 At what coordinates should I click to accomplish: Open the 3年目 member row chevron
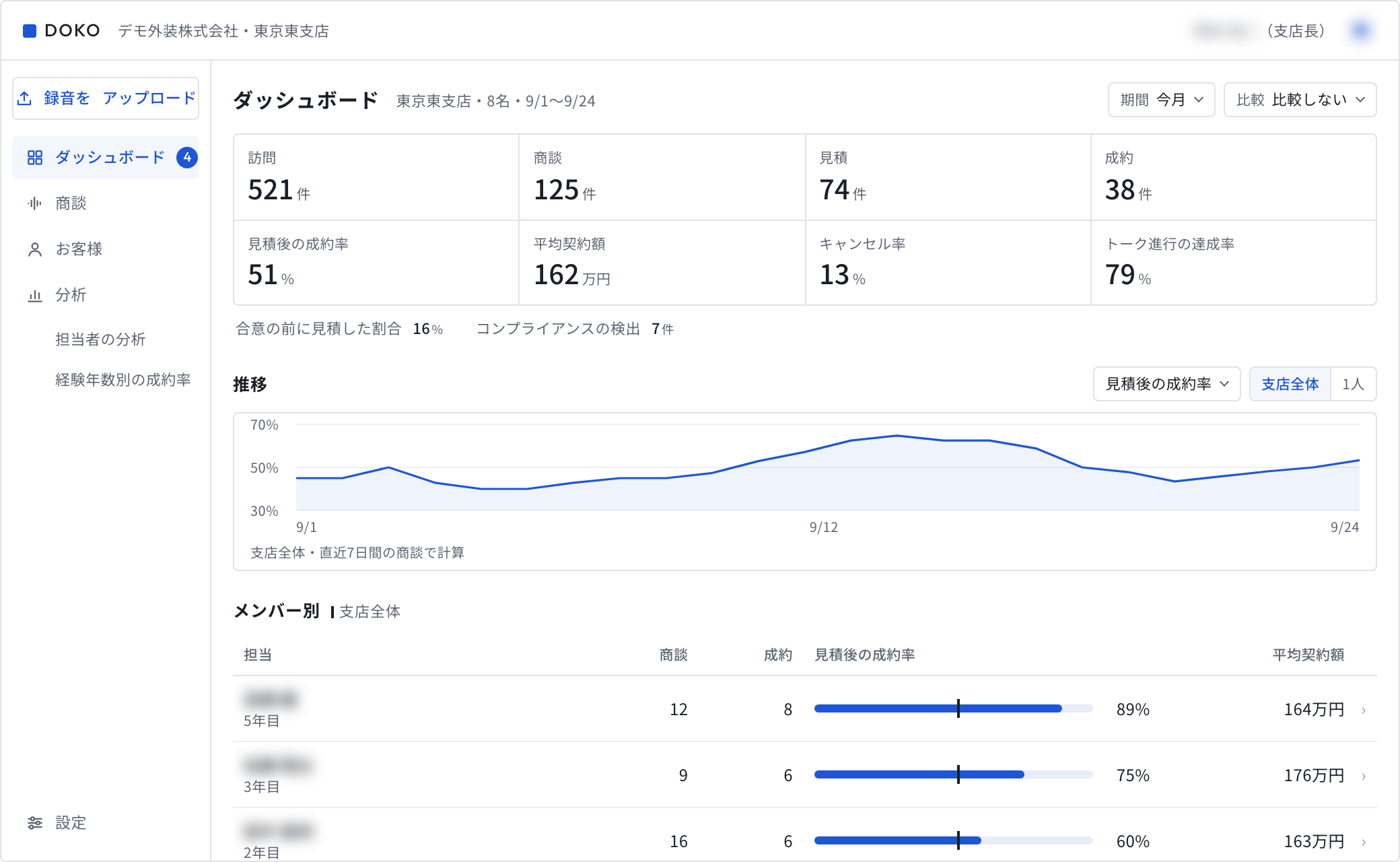pyautogui.click(x=1364, y=776)
